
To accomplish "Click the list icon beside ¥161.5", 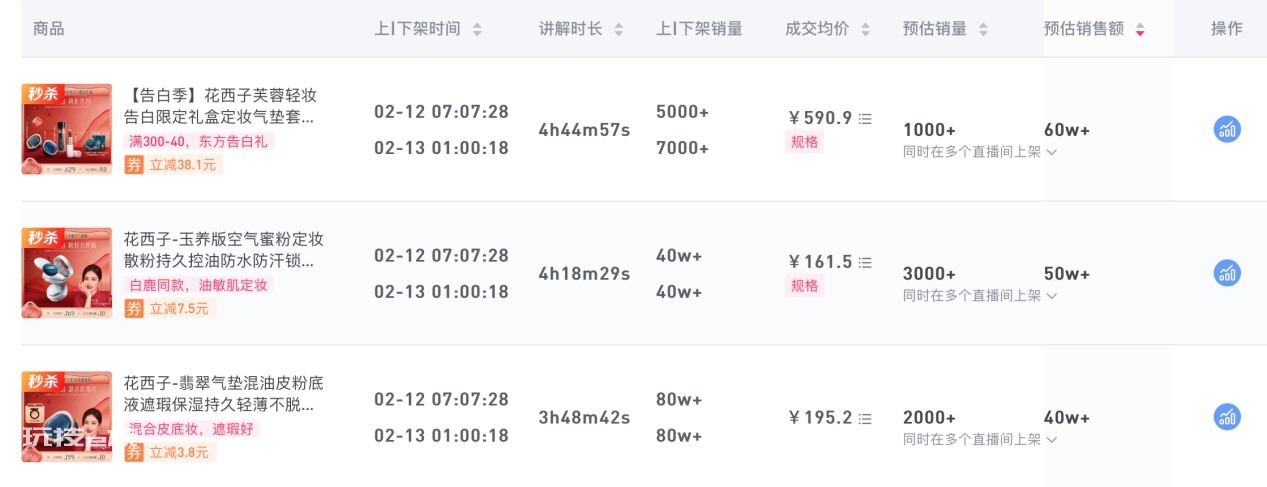I will click(865, 262).
